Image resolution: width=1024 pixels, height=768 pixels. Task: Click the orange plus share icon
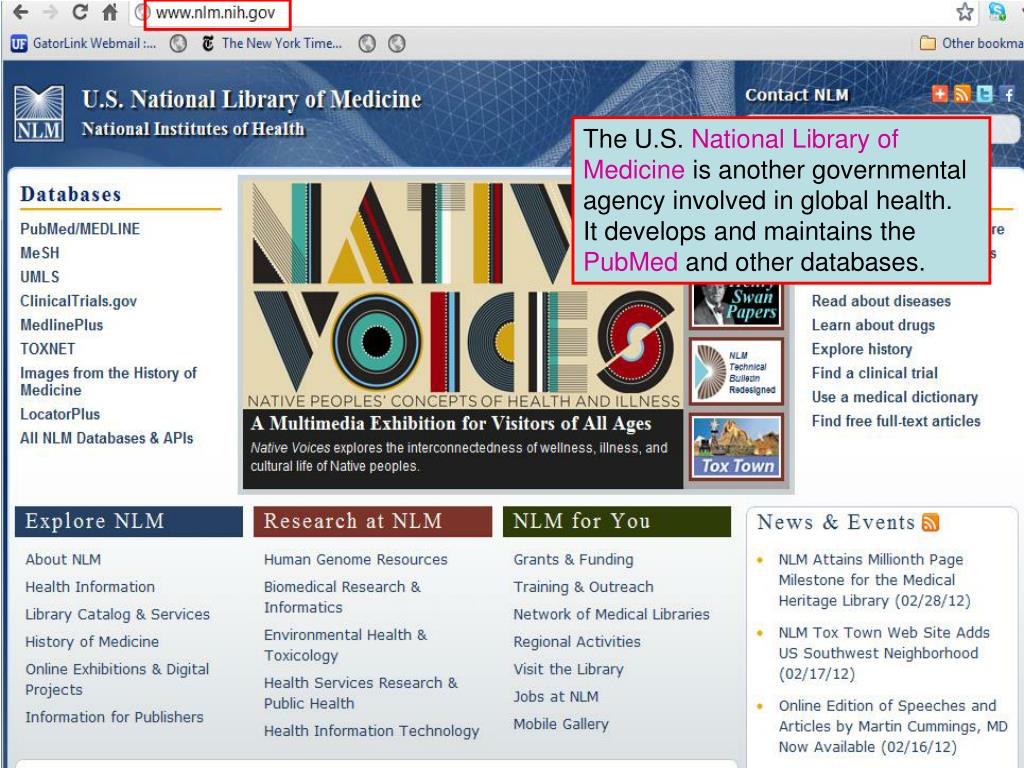tap(939, 94)
